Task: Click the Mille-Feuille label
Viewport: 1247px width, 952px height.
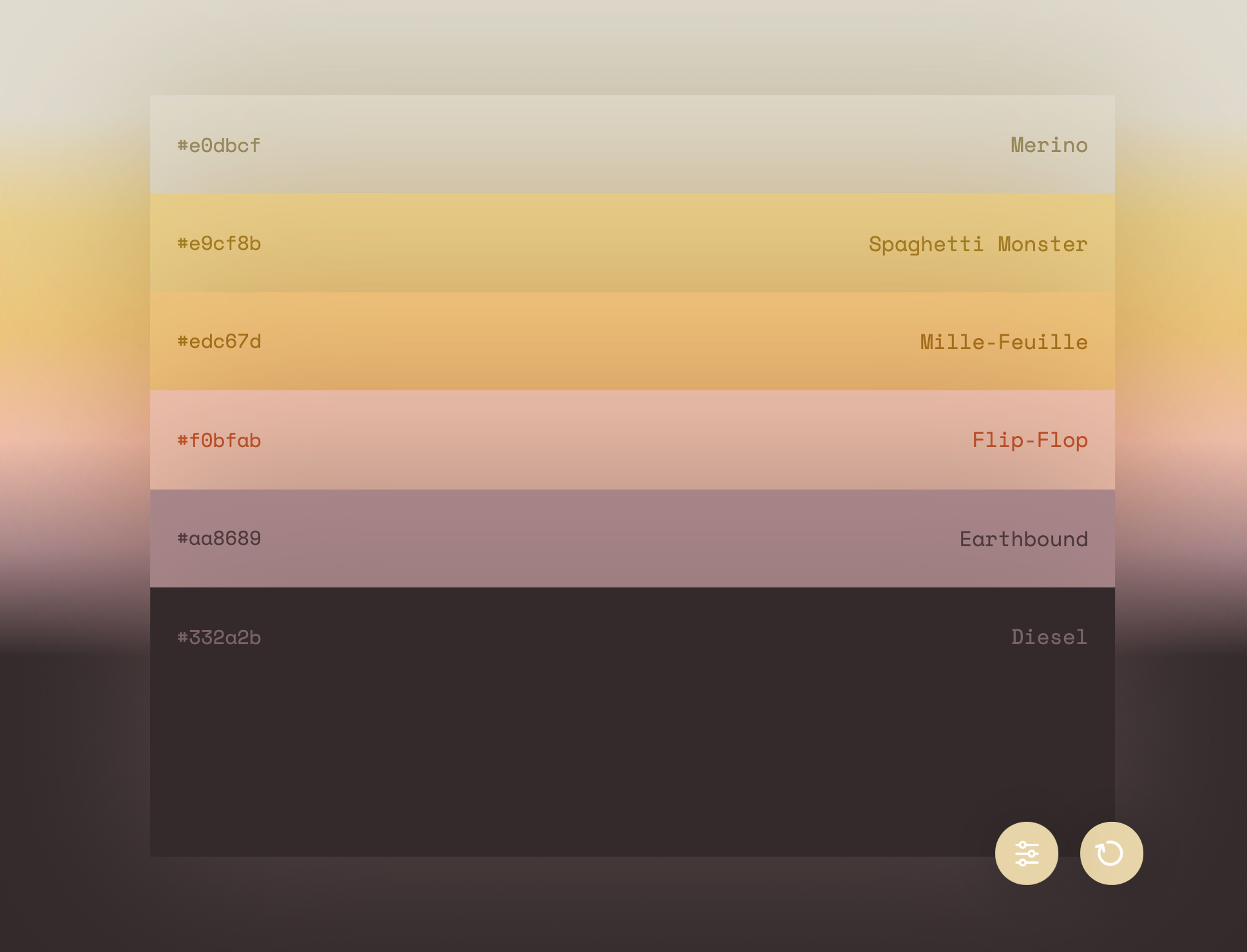Action: point(1004,342)
